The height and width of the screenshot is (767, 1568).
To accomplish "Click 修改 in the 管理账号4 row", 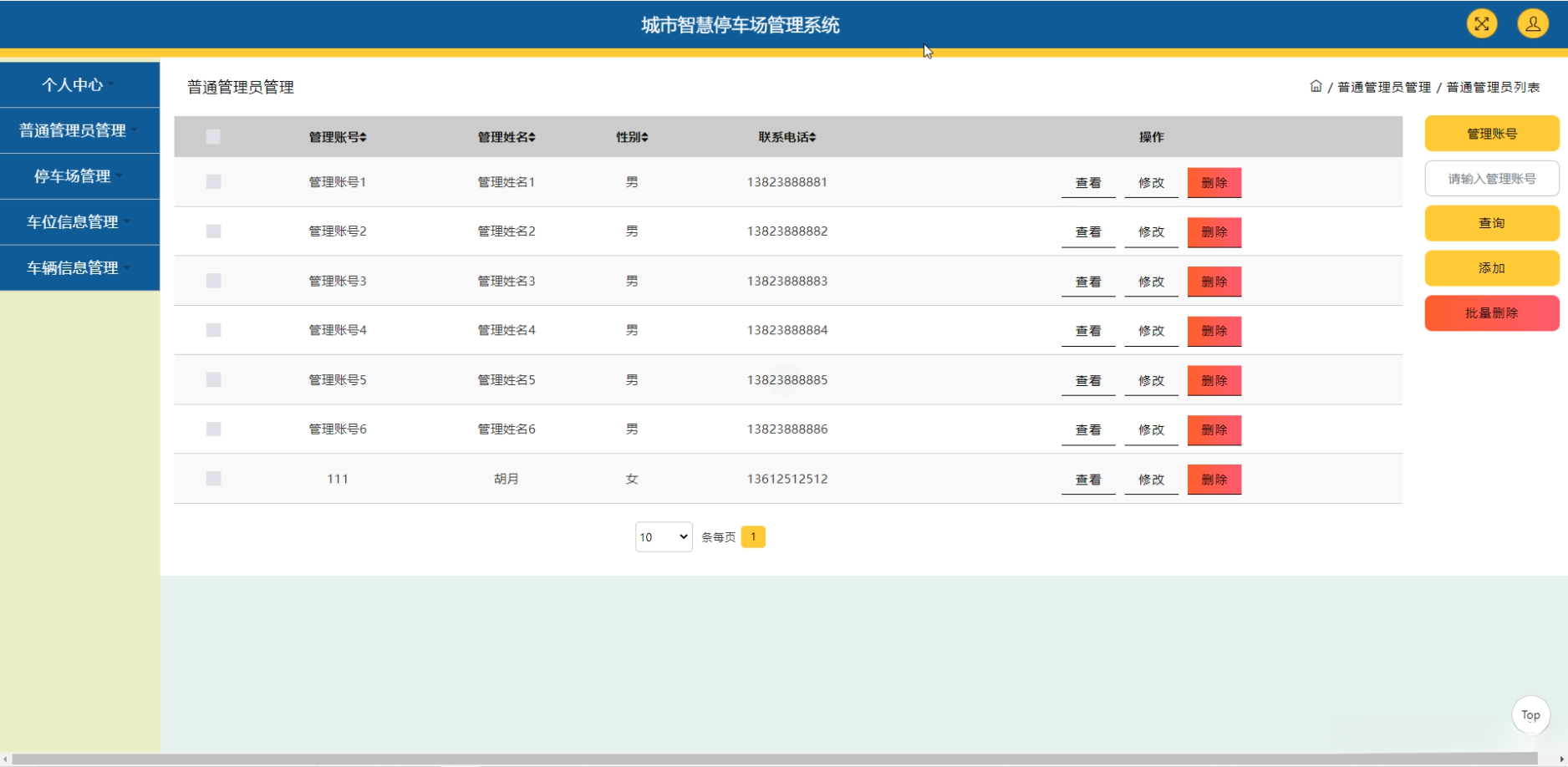I will click(x=1151, y=331).
